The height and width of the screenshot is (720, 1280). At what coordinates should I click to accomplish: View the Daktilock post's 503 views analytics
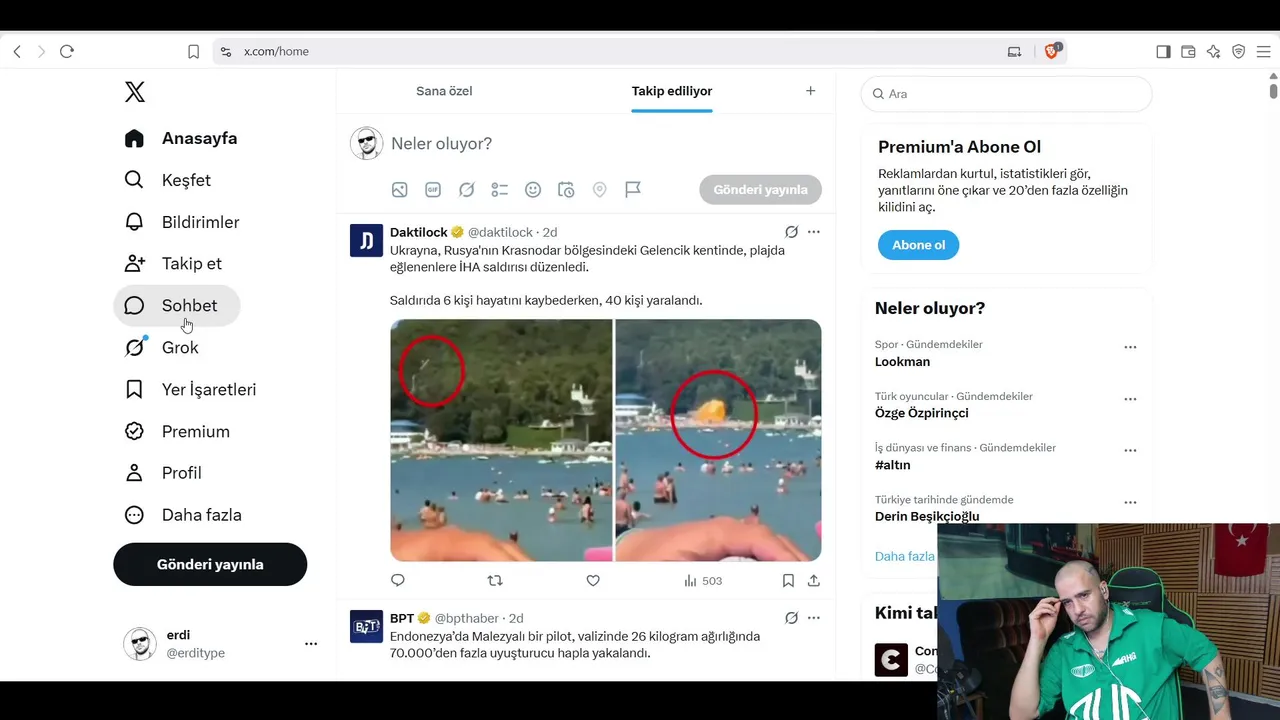tap(703, 581)
